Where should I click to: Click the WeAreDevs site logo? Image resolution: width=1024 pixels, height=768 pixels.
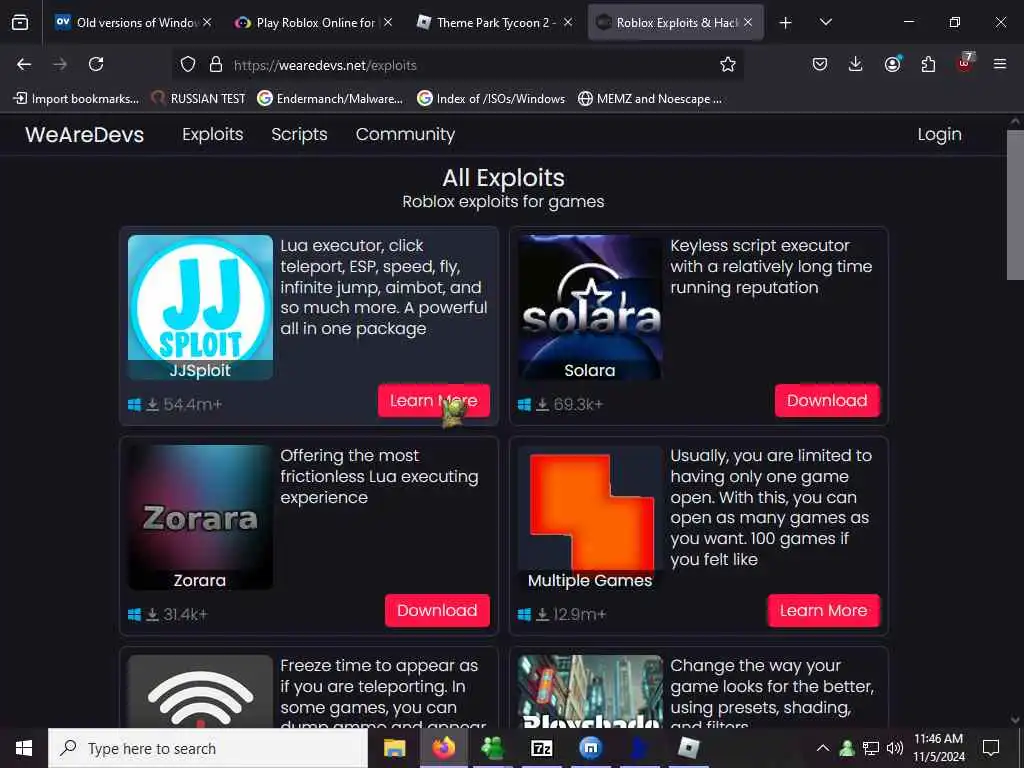pos(84,135)
